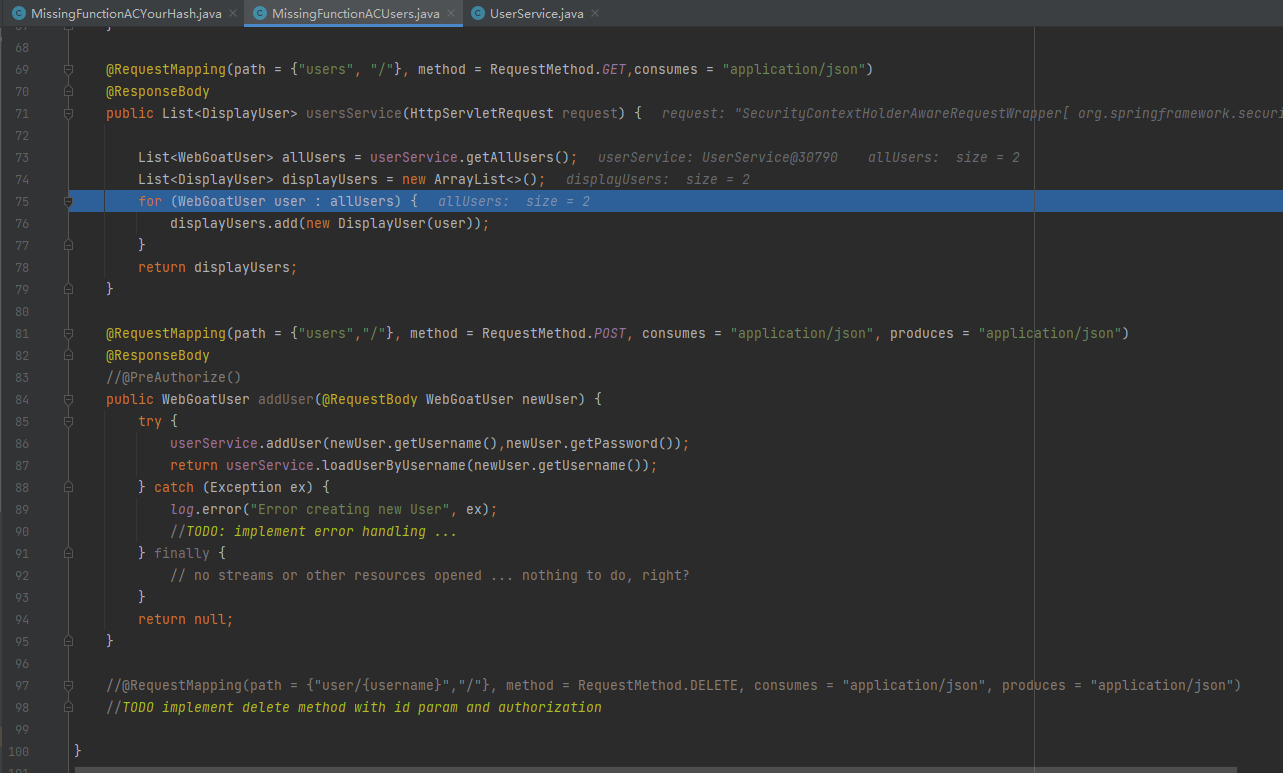Screen dimensions: 1283x773
Task: Click line number 73 in the gutter
Action: pos(23,158)
